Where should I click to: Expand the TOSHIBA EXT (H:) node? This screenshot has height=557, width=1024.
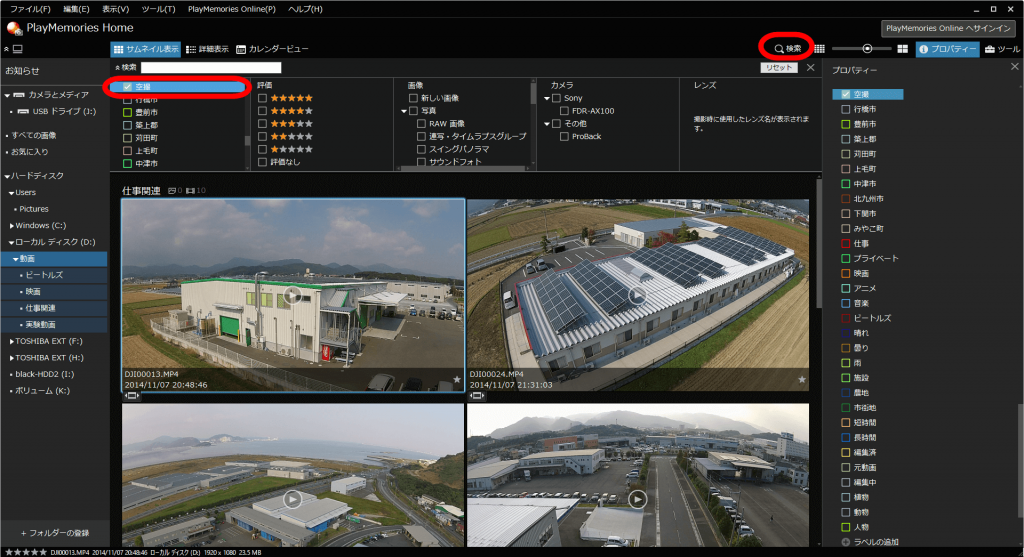point(12,358)
